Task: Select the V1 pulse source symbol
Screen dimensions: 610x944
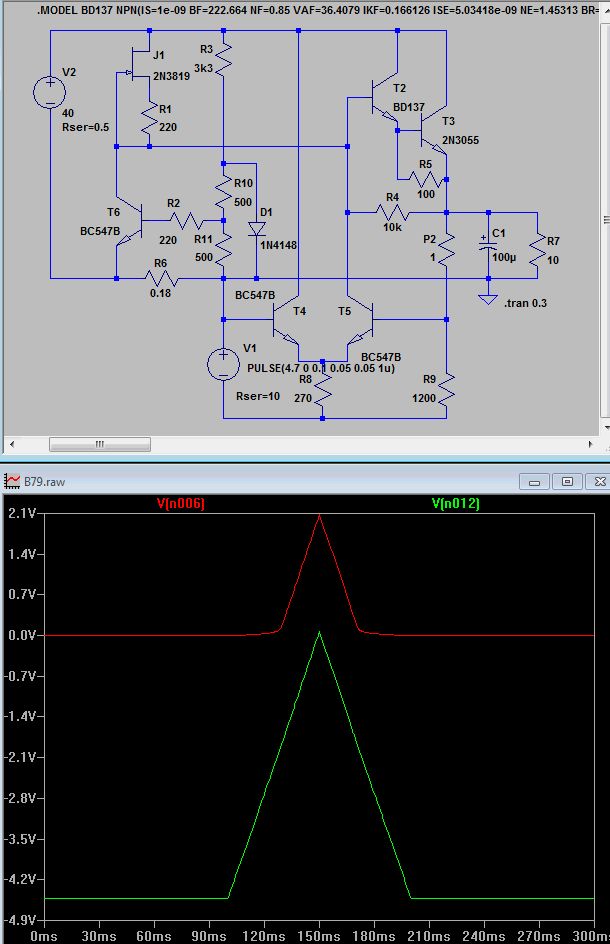Action: pyautogui.click(x=223, y=364)
